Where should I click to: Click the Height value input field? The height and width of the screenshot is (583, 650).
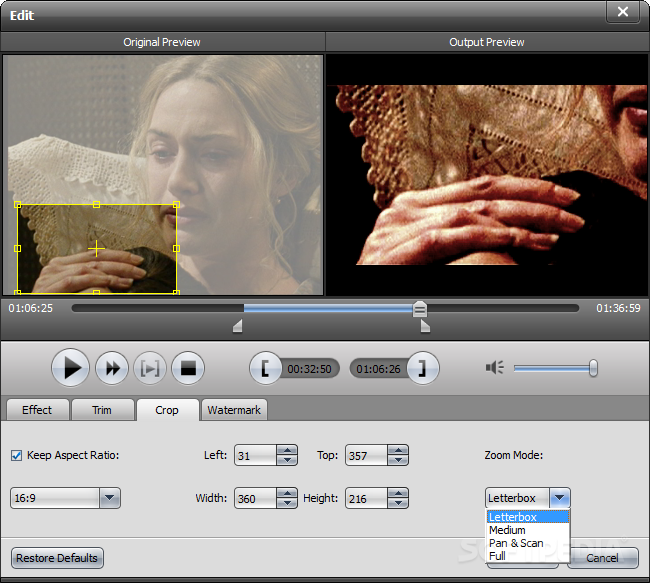coord(366,498)
